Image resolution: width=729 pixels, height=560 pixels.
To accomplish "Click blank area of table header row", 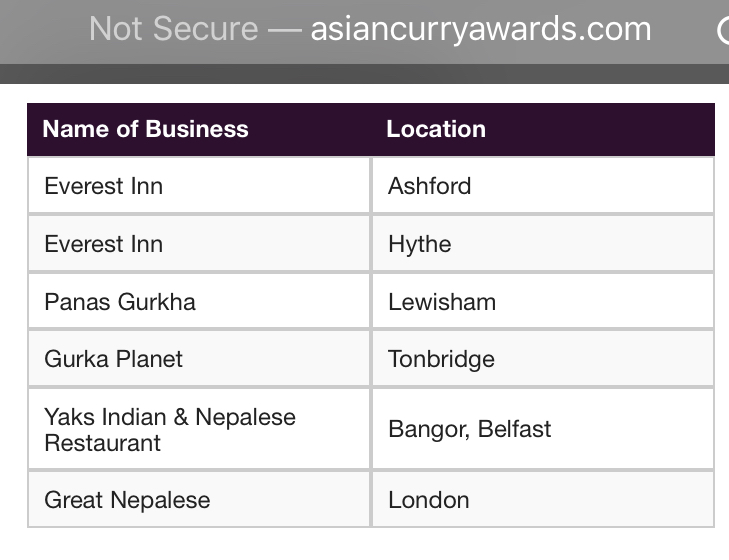I will [x=600, y=129].
